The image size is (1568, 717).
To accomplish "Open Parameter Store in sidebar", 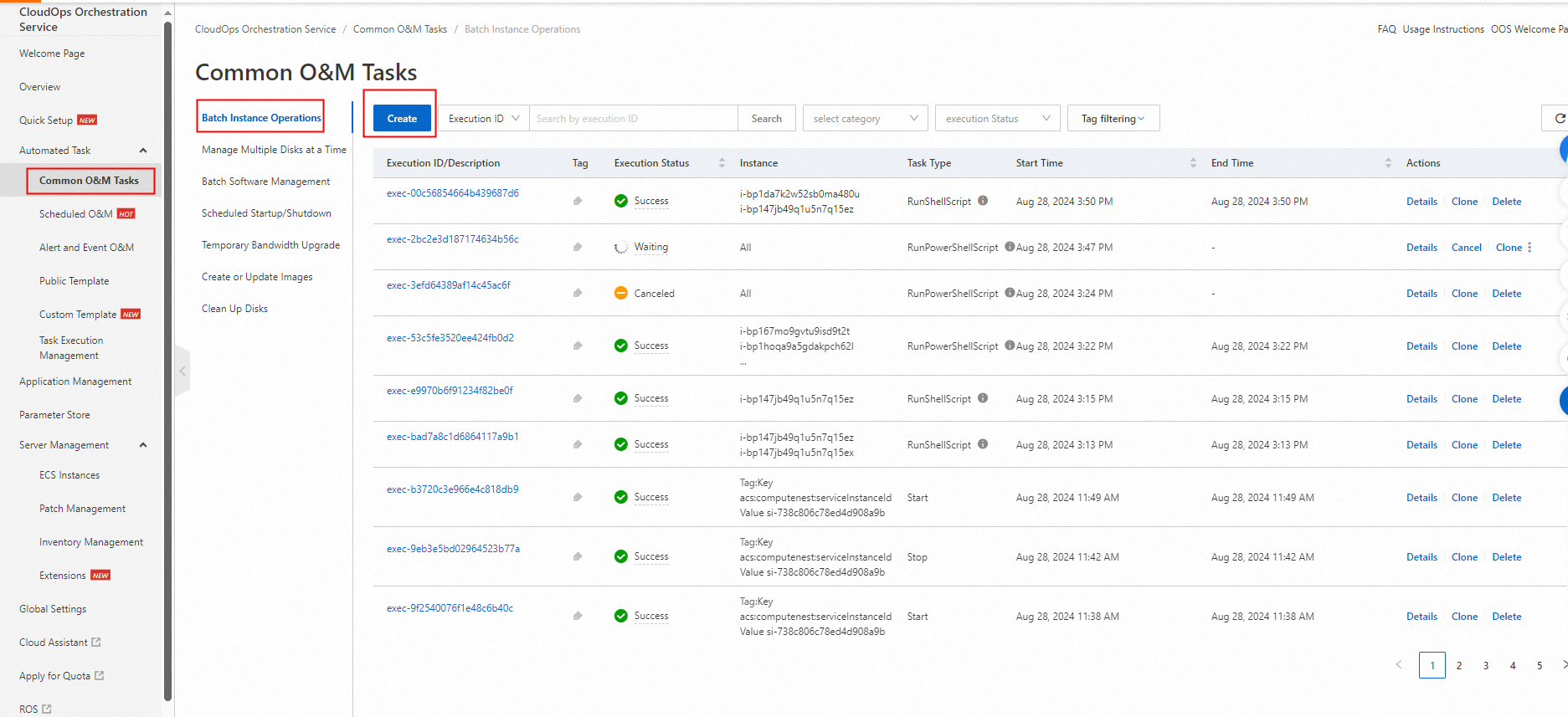I will point(54,415).
